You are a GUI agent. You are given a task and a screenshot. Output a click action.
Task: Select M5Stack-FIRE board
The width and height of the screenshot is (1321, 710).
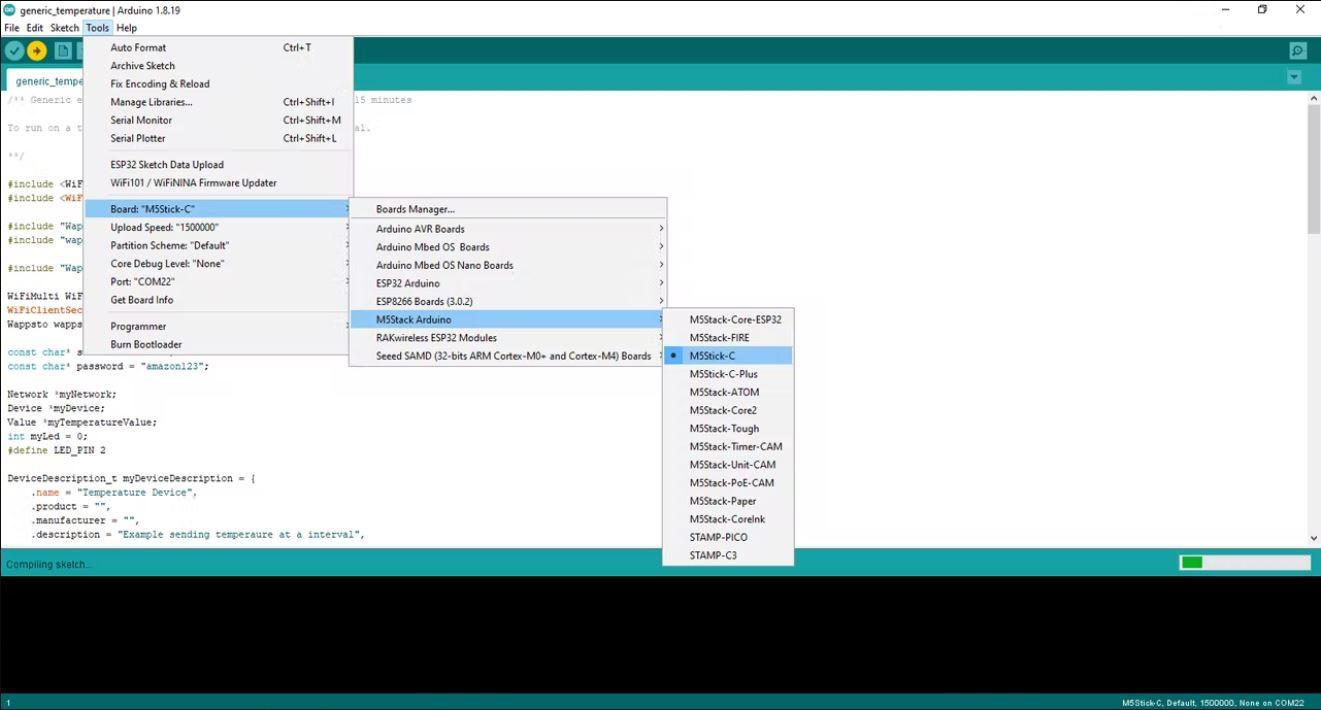click(x=728, y=338)
